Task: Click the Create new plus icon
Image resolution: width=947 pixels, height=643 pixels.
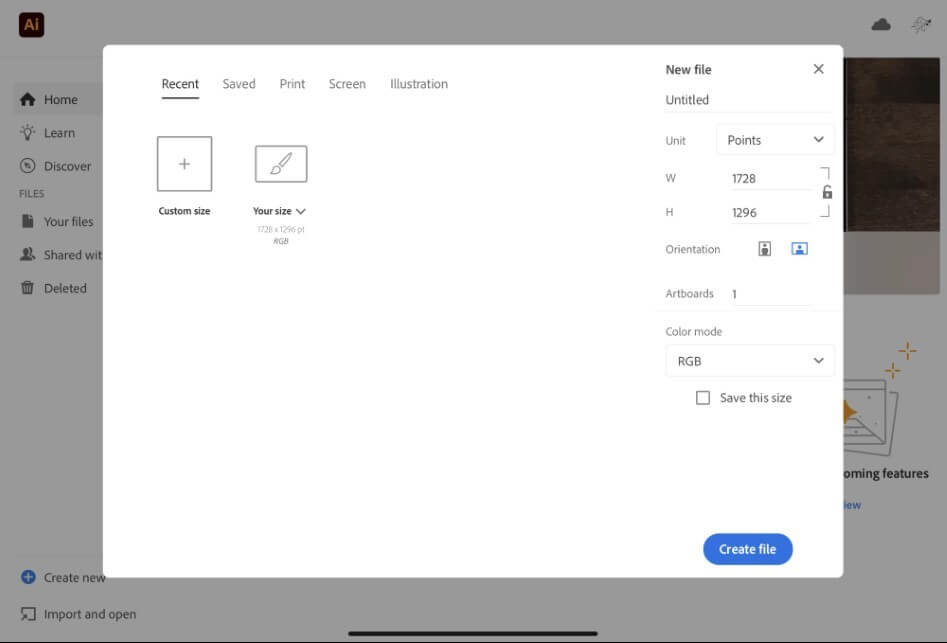Action: click(x=28, y=577)
